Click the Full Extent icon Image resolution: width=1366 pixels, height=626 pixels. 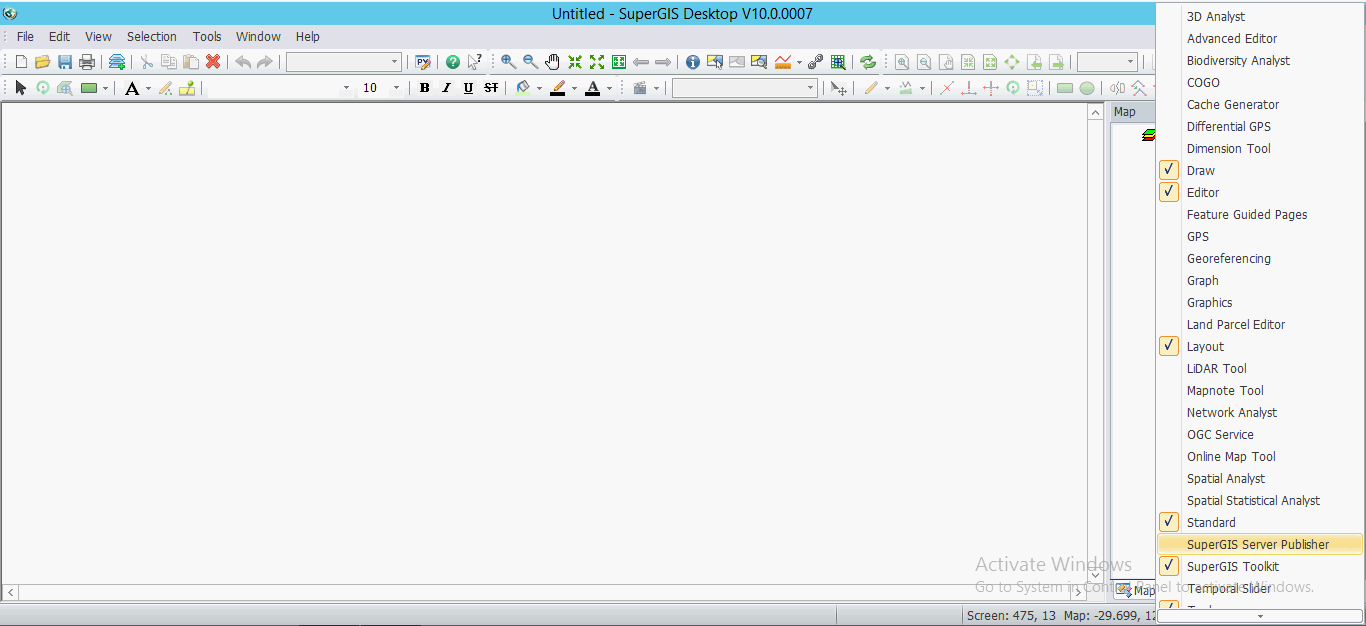619,62
